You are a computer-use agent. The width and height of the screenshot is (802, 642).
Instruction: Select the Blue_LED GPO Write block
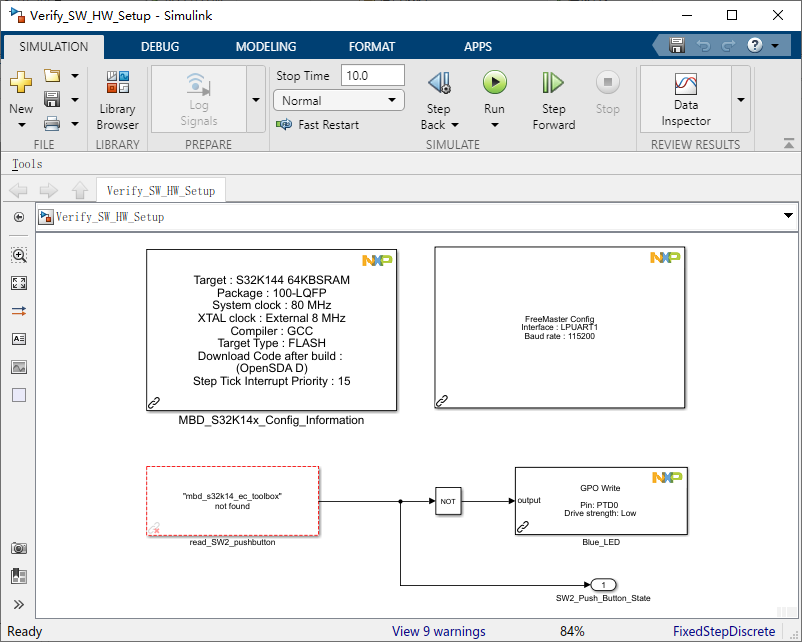pyautogui.click(x=601, y=501)
